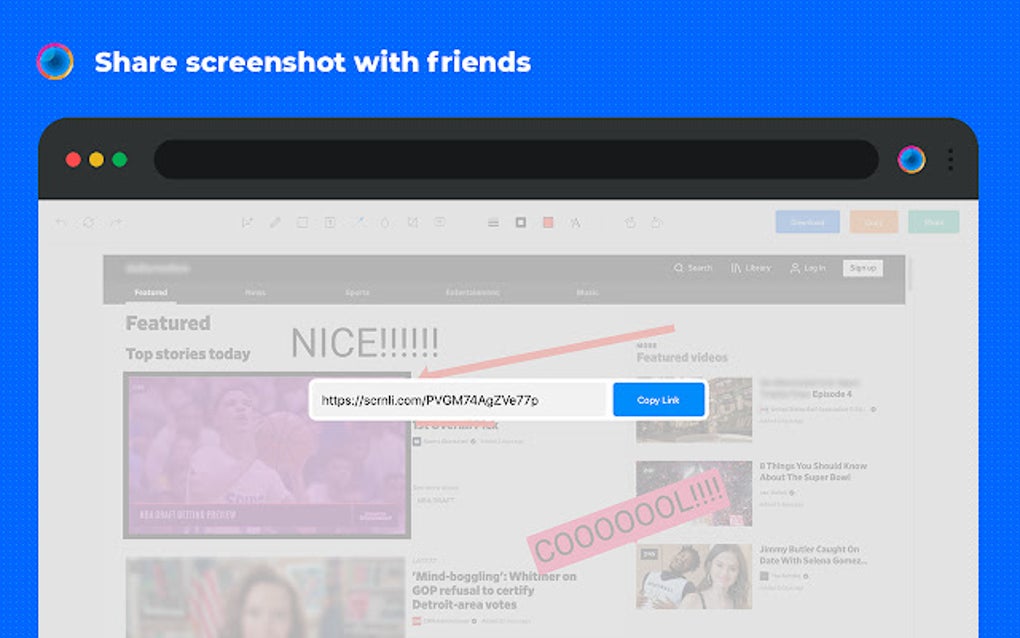This screenshot has width=1020, height=638.
Task: Click the Undo icon in the editor toolbar
Action: [x=59, y=222]
